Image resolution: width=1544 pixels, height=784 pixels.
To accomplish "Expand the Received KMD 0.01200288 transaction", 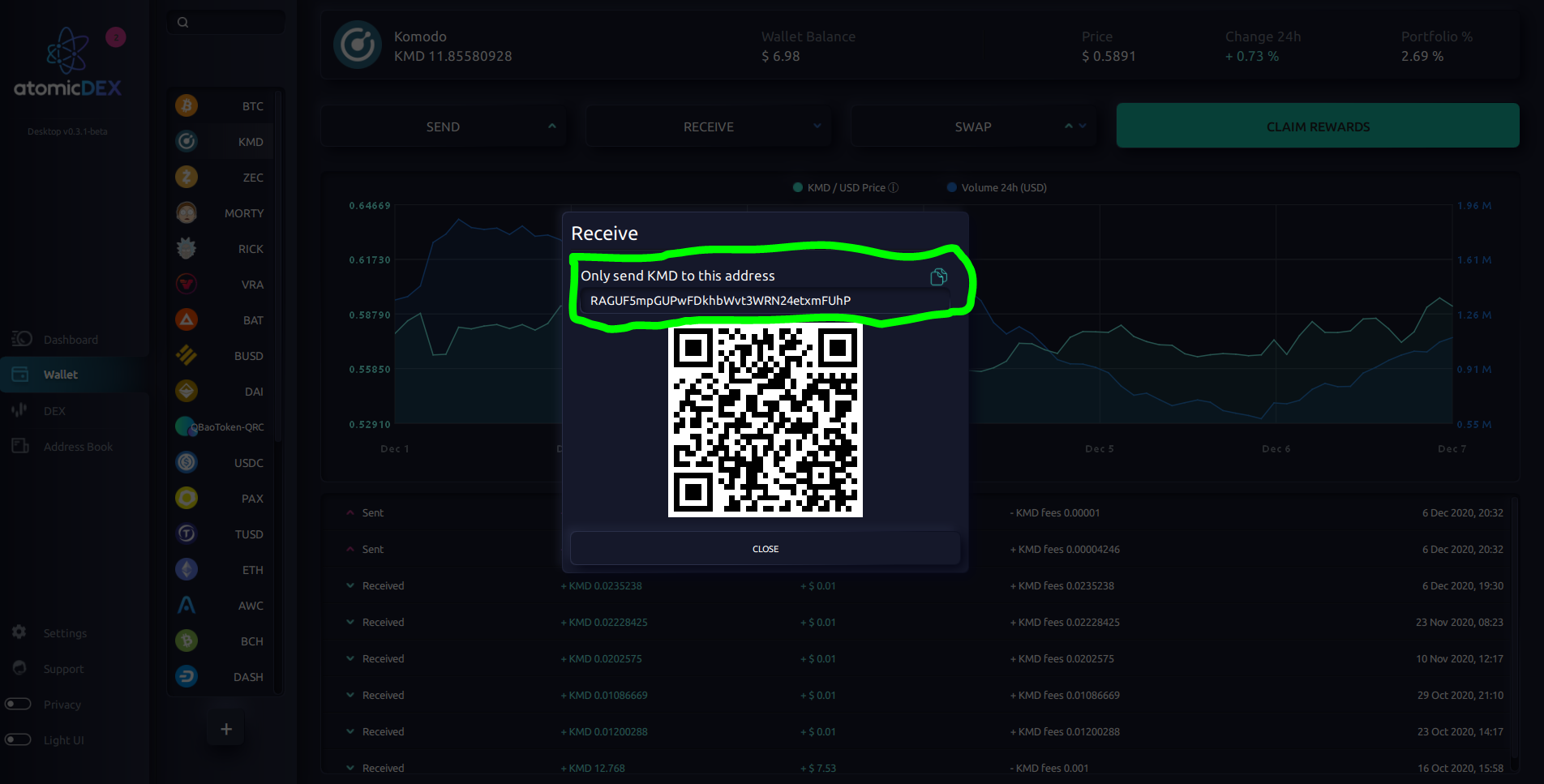I will tap(350, 731).
